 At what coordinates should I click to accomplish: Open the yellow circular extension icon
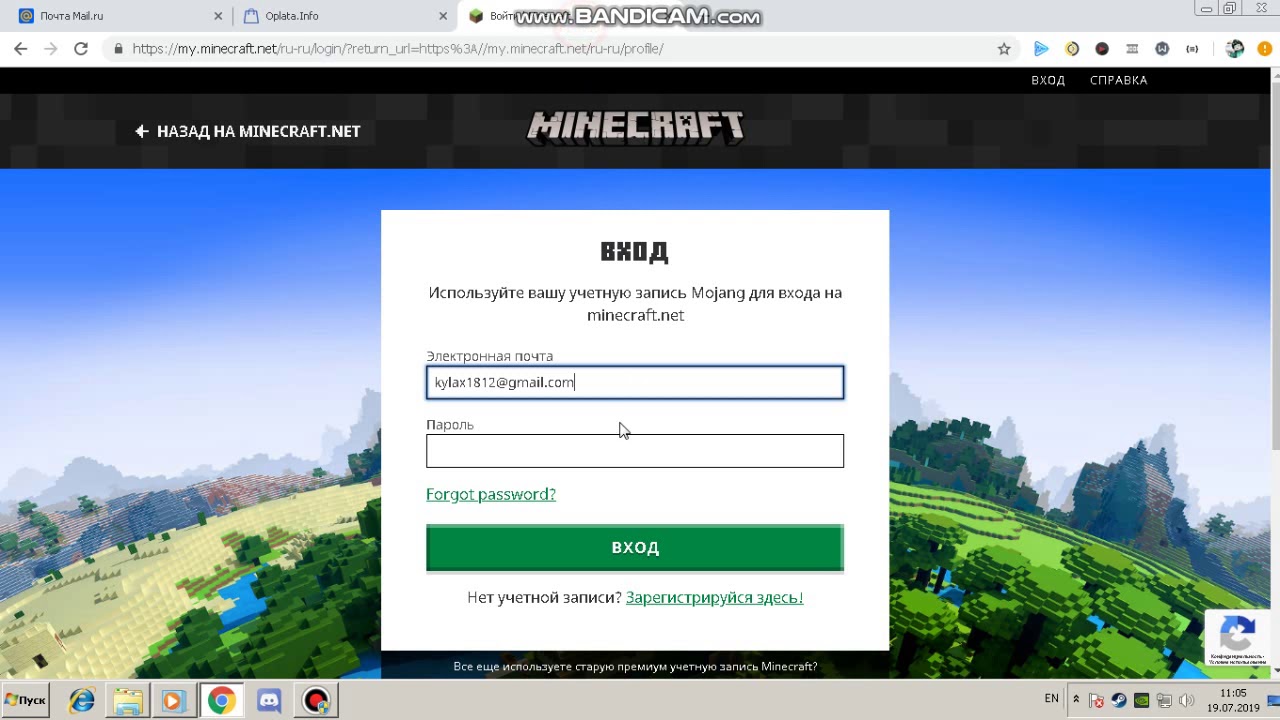point(1072,48)
